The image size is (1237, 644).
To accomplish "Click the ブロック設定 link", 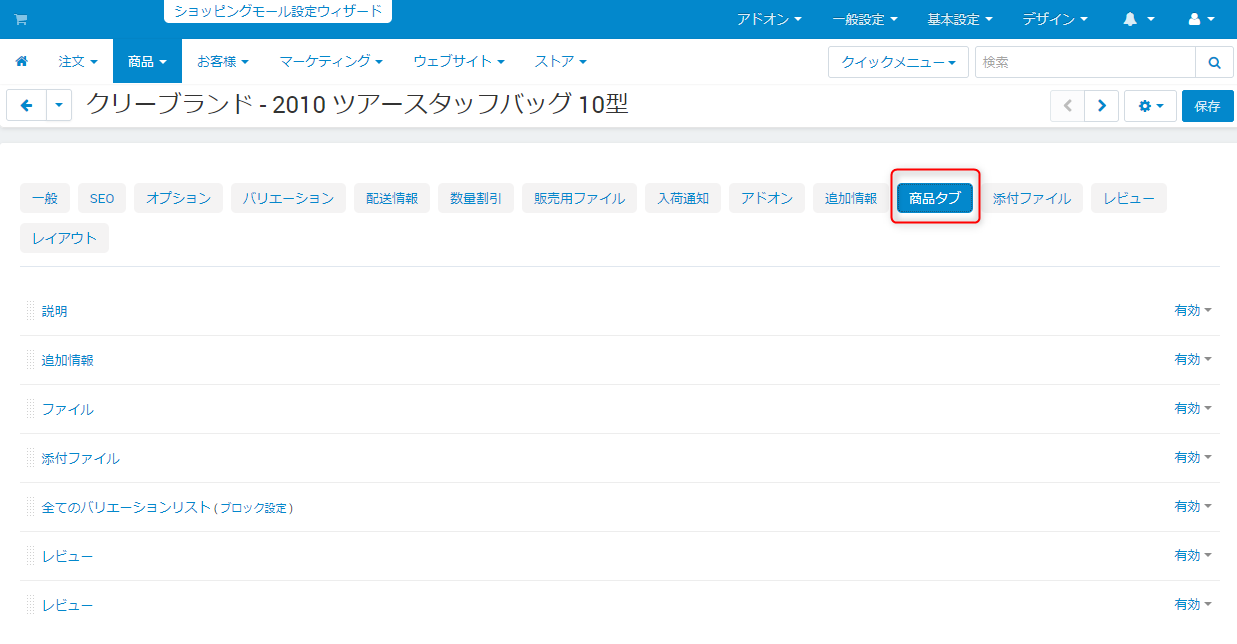I will pyautogui.click(x=256, y=508).
